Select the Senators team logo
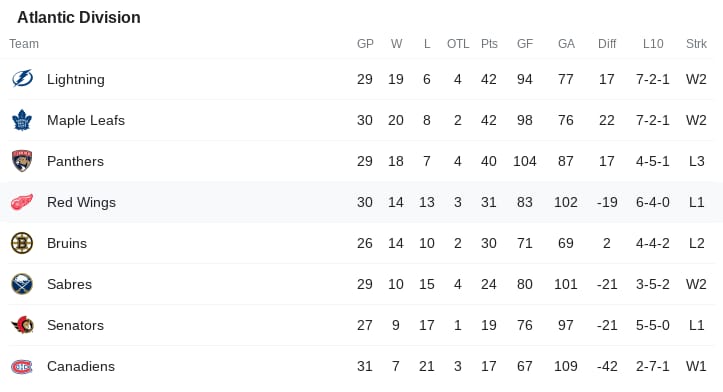 22,325
